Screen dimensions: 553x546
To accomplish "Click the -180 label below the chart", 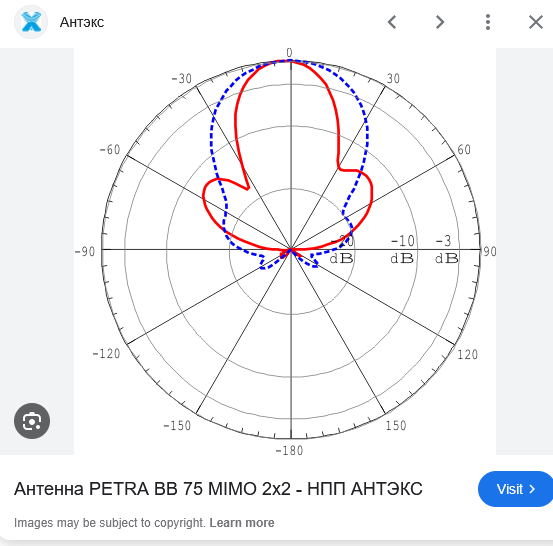I will [x=289, y=450].
